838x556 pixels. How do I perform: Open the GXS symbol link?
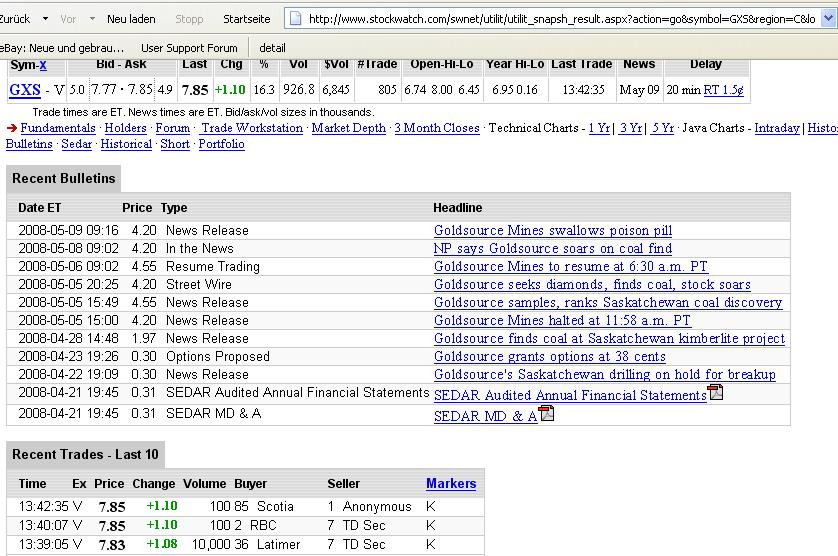click(25, 90)
